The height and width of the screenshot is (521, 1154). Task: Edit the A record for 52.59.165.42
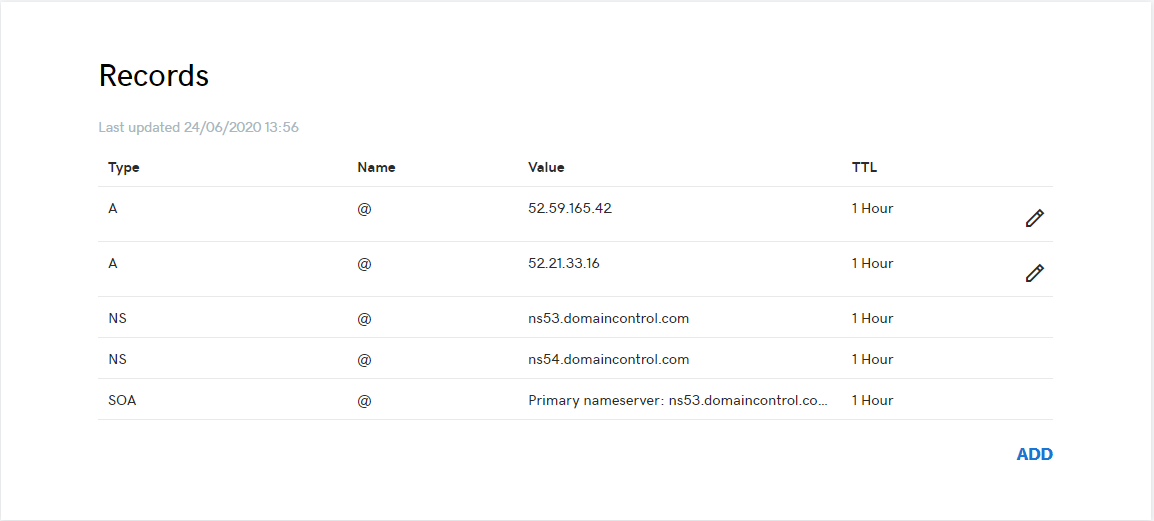(x=1034, y=218)
